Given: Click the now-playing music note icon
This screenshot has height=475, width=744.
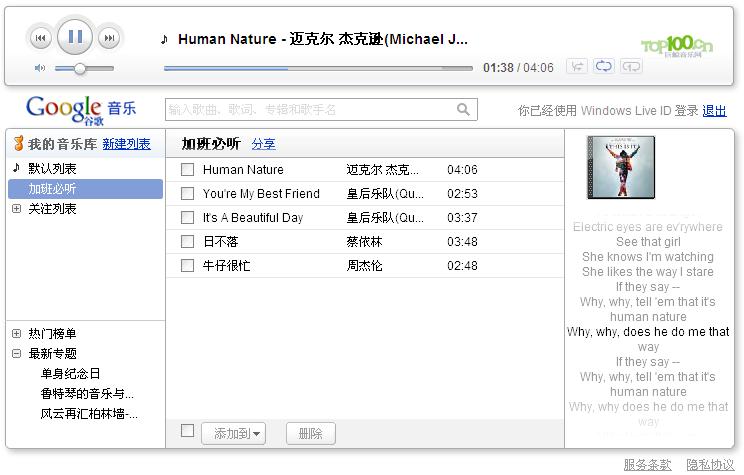Looking at the screenshot, I should coord(164,39).
